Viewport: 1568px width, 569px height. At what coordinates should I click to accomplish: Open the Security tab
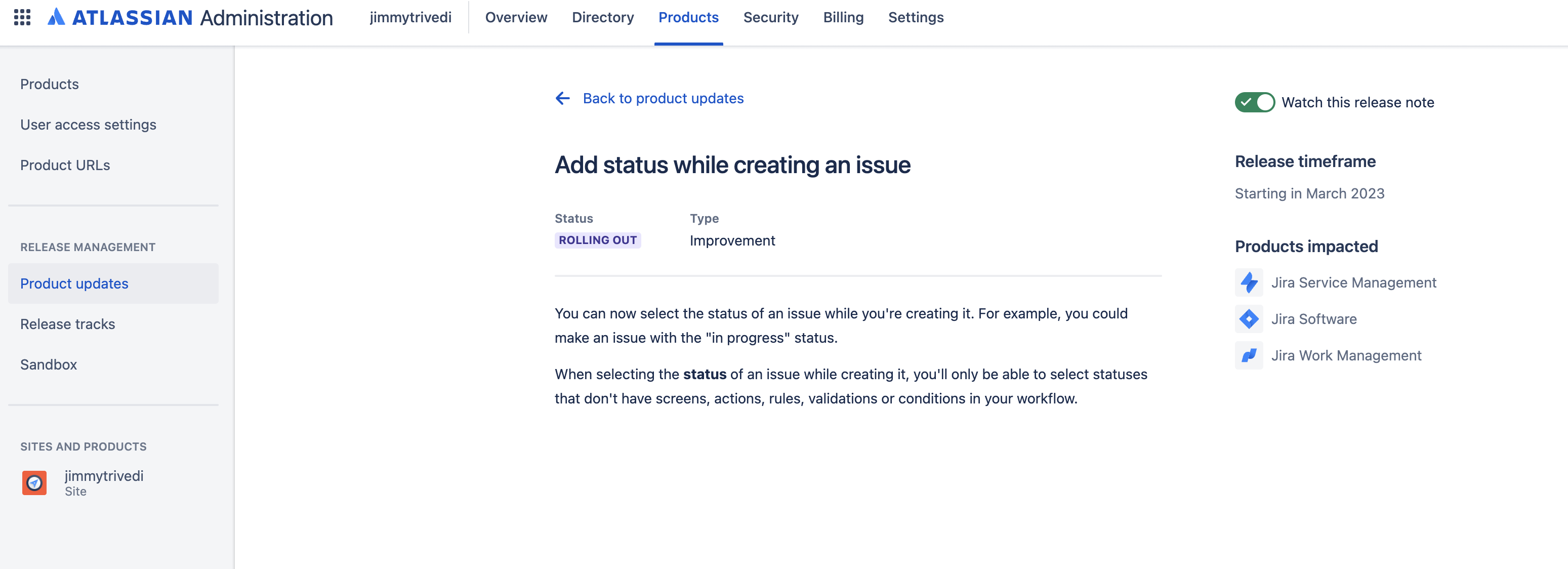[771, 18]
